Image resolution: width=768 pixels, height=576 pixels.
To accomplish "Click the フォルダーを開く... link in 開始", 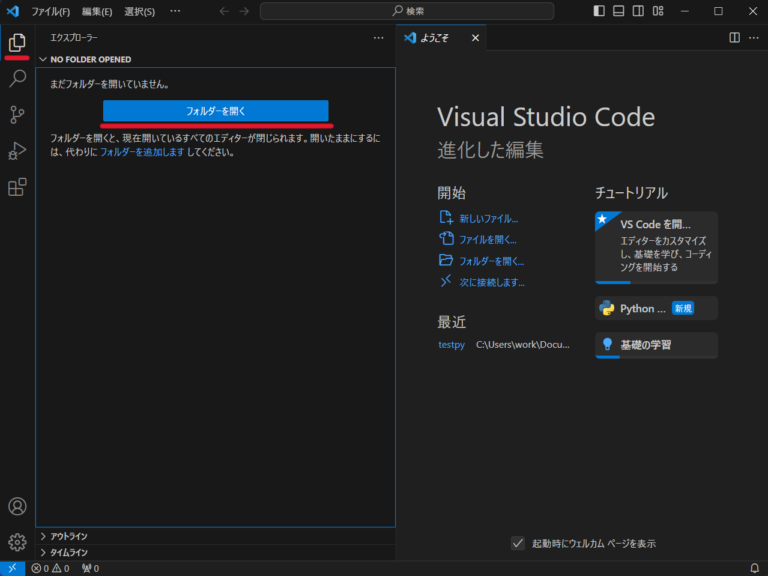I will point(491,262).
